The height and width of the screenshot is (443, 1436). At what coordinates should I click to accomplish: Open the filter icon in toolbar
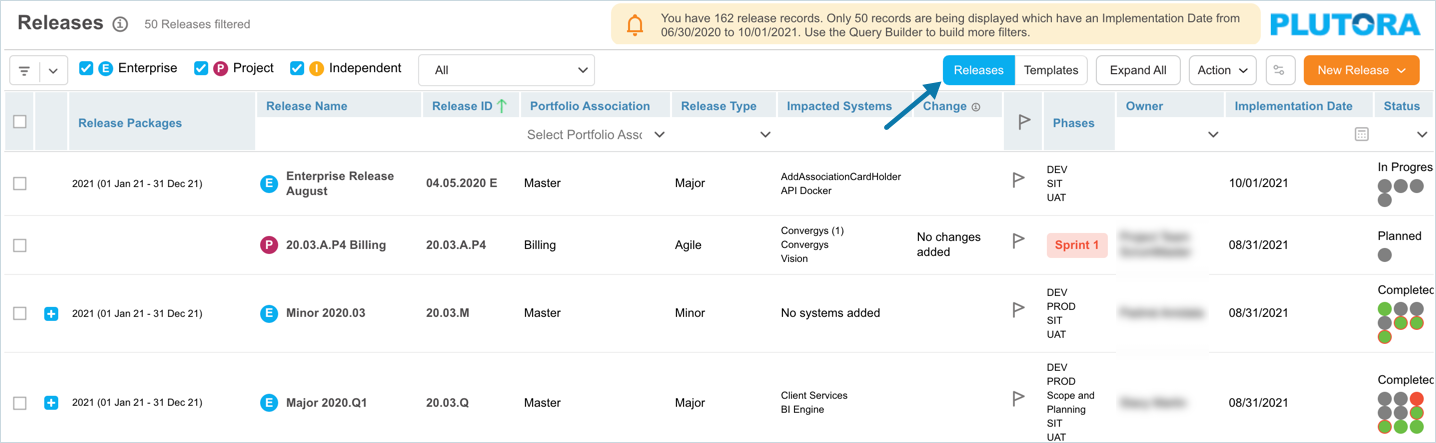pos(25,71)
